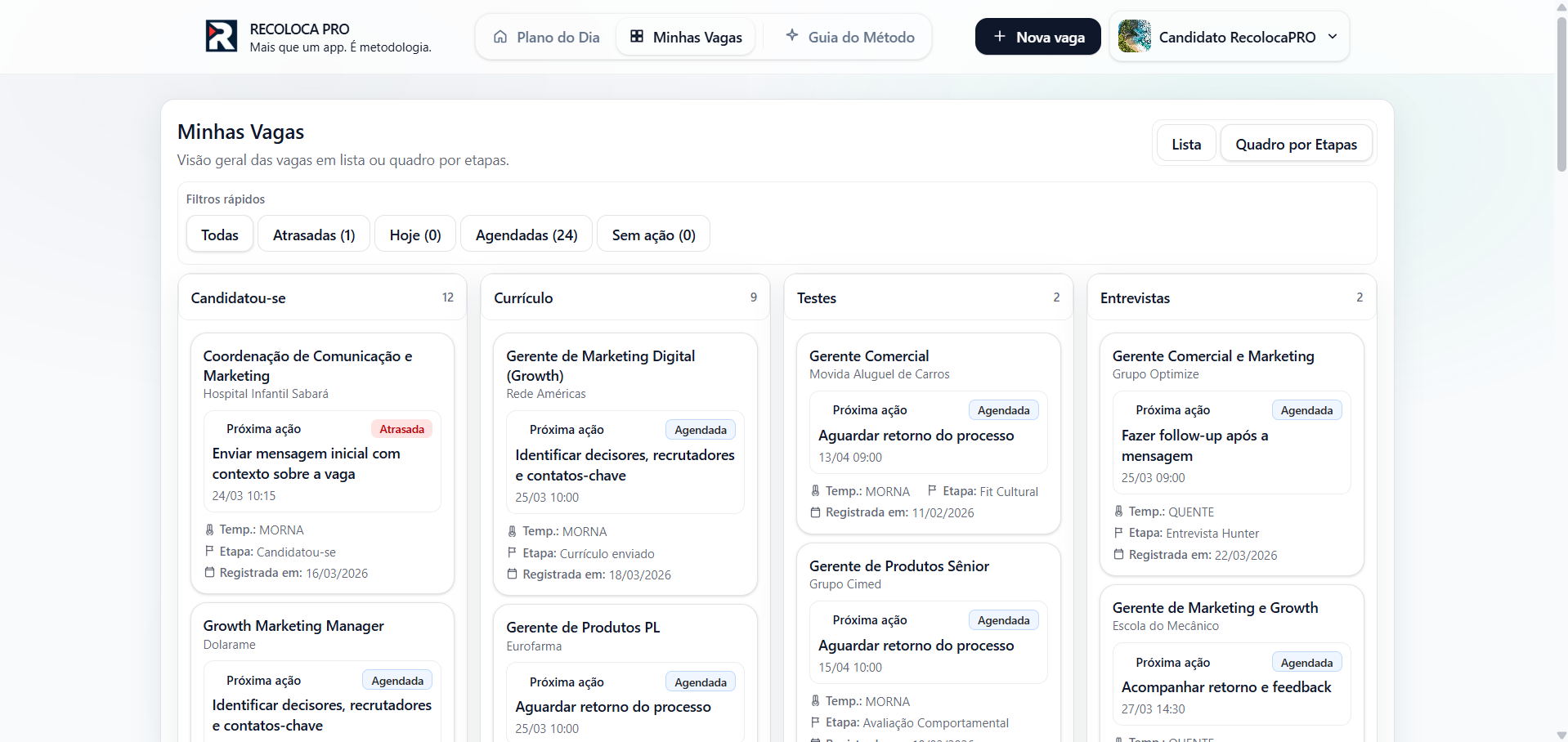Expand the Candidato RecolocaPRO account chevron
The image size is (1568, 742).
click(x=1333, y=37)
